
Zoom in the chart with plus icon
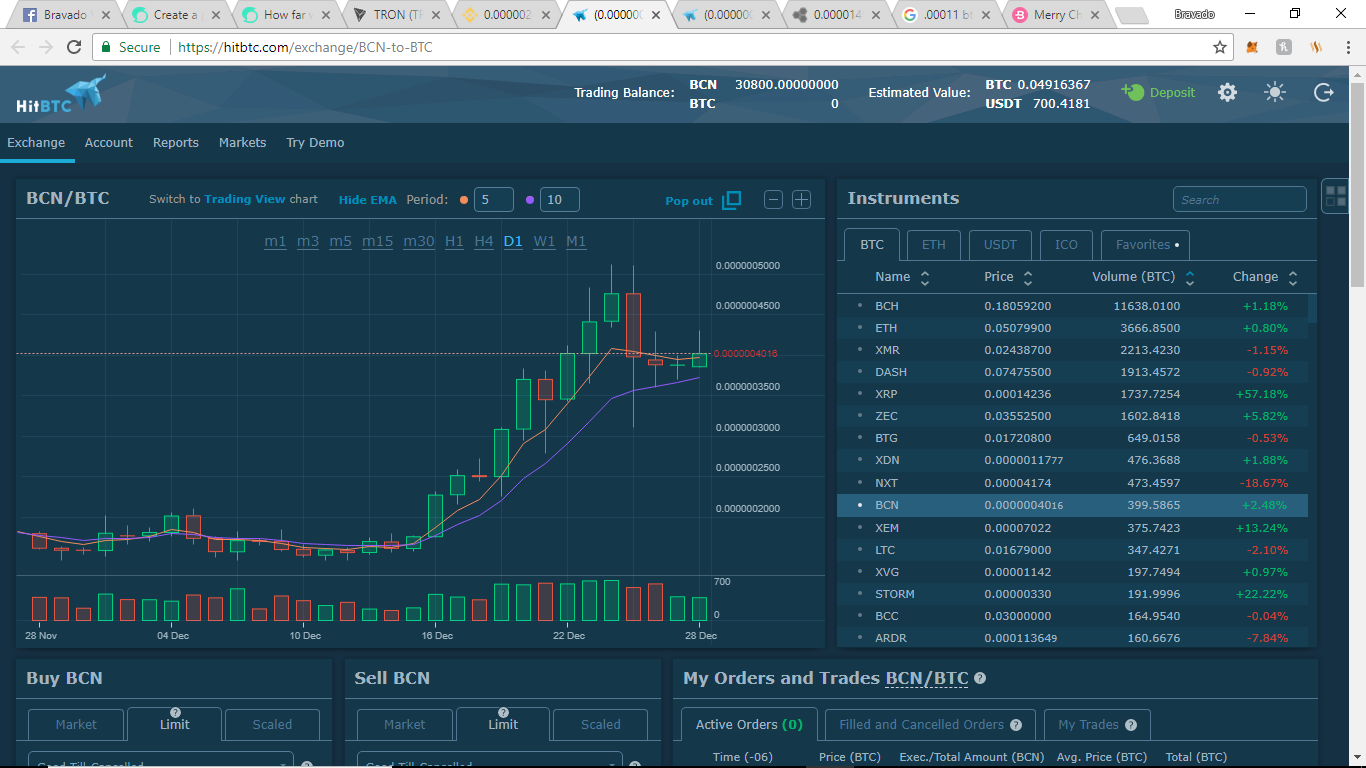click(802, 200)
